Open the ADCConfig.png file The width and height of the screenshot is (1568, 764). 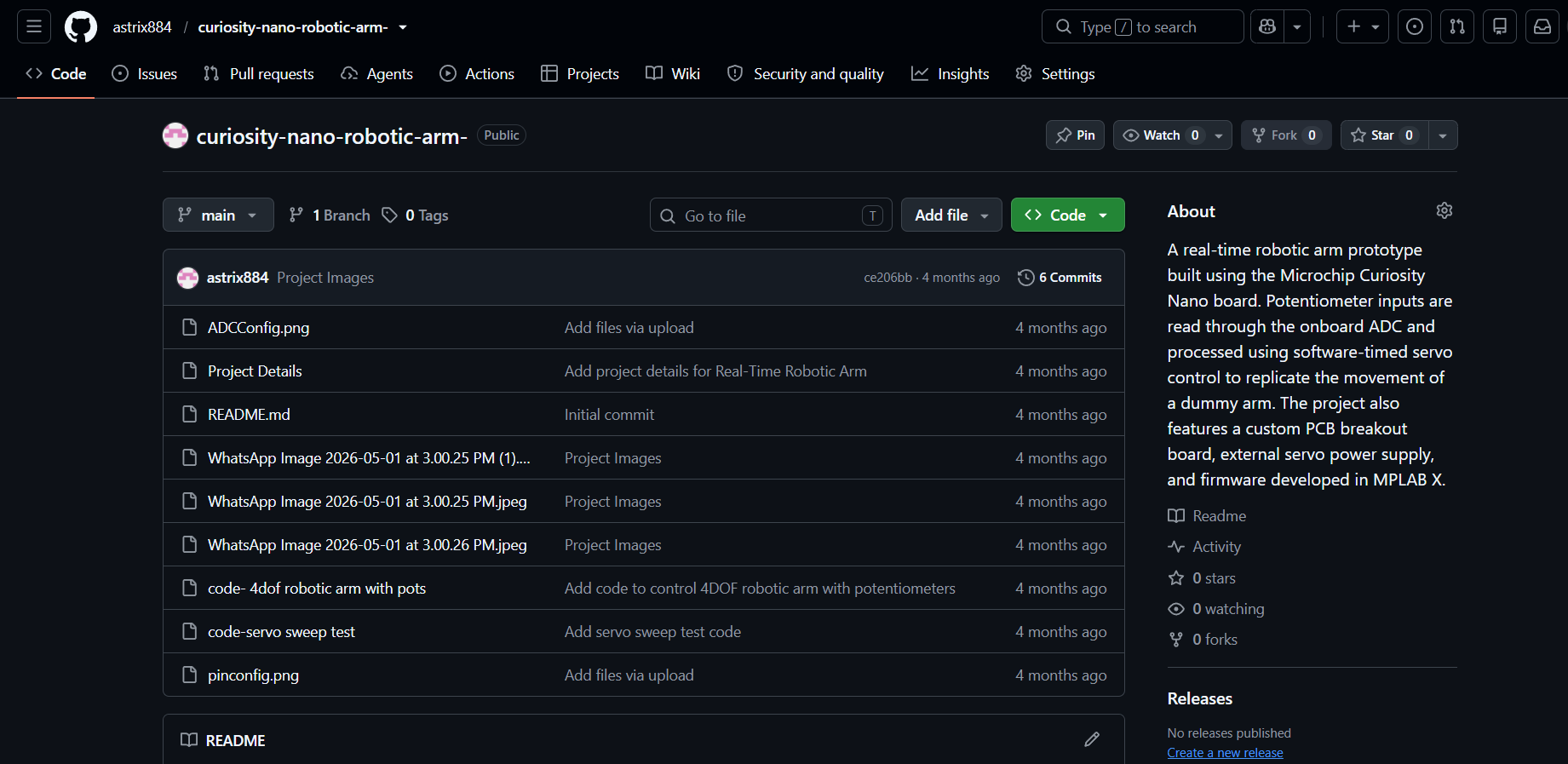pos(258,328)
